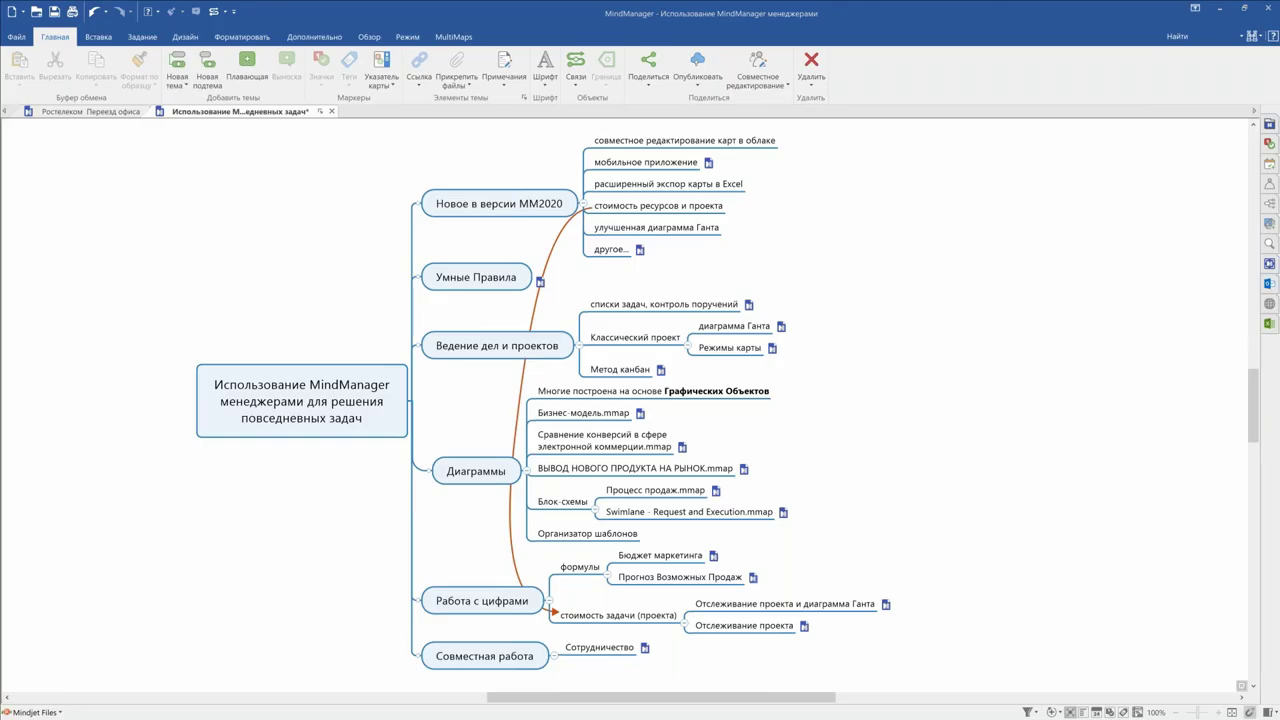The height and width of the screenshot is (720, 1280).
Task: Click the Связи relationships icon
Action: pos(576,60)
